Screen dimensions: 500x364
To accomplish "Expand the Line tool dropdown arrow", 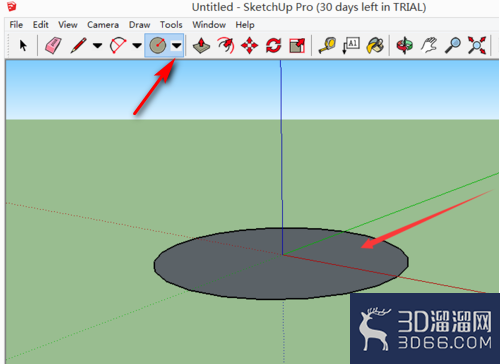I will click(x=97, y=45).
